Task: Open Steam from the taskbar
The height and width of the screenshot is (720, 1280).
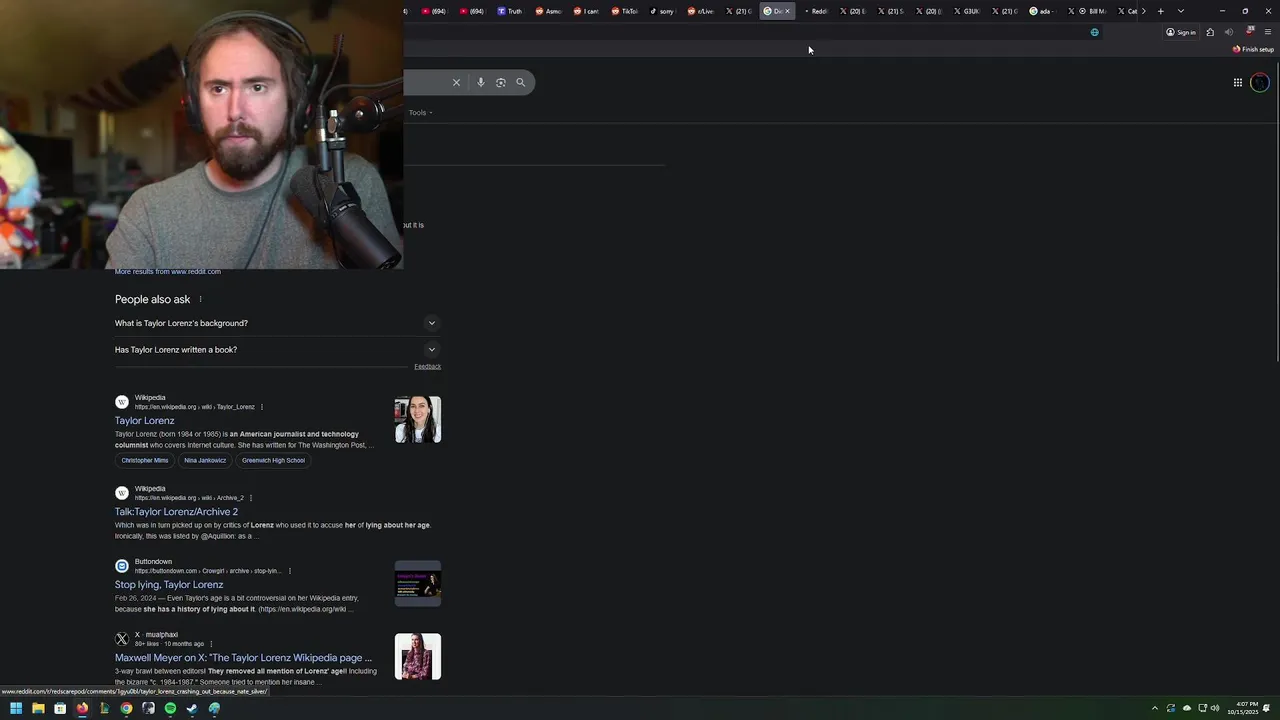Action: [192, 708]
